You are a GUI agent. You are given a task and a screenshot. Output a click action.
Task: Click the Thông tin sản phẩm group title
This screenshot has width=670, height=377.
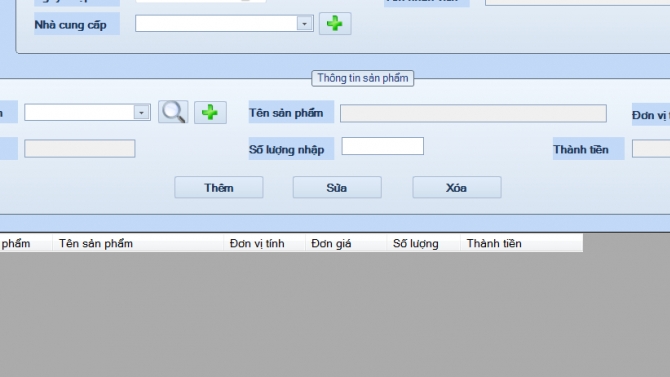[x=362, y=78]
